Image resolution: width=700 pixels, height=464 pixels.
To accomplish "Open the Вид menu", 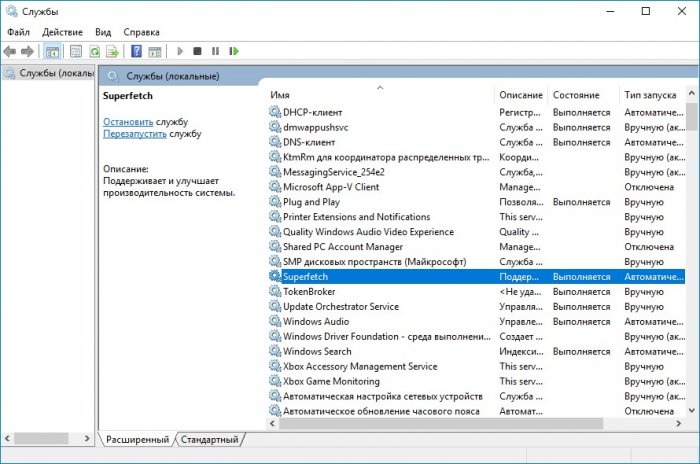I will click(103, 32).
